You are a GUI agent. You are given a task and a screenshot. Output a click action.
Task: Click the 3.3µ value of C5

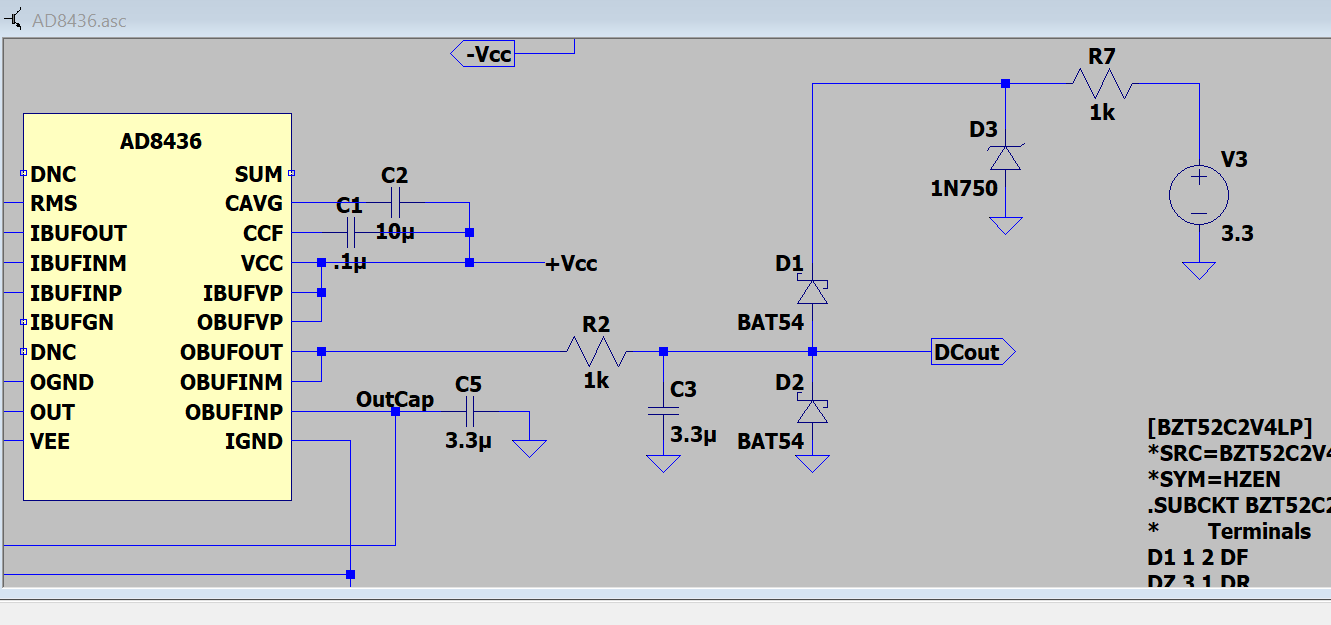(468, 439)
